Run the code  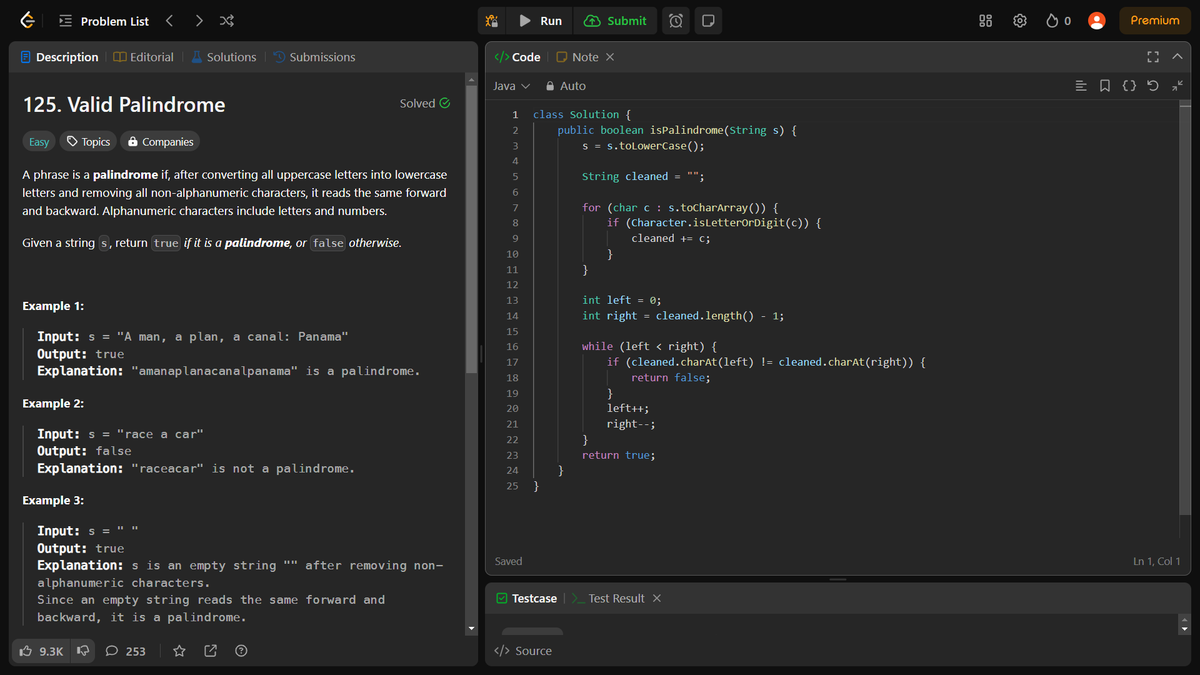coord(541,21)
